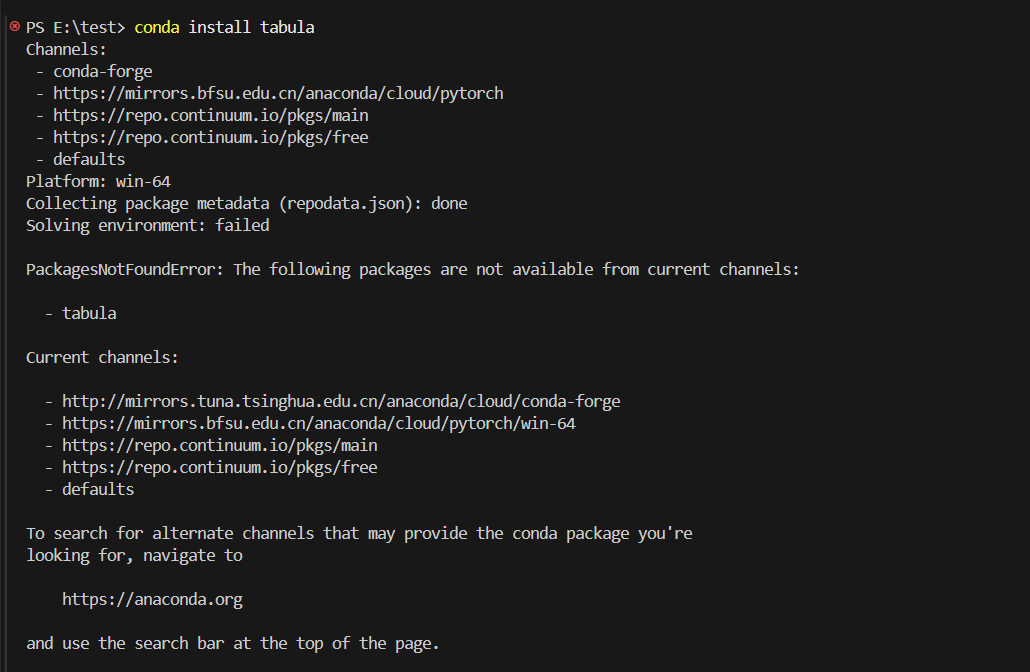The width and height of the screenshot is (1030, 672).
Task: Open pkgs/free URL under Current channels
Action: [x=219, y=467]
